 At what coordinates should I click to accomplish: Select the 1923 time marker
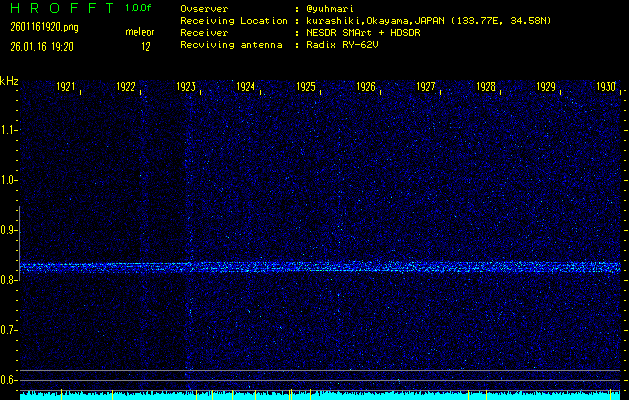pos(186,87)
